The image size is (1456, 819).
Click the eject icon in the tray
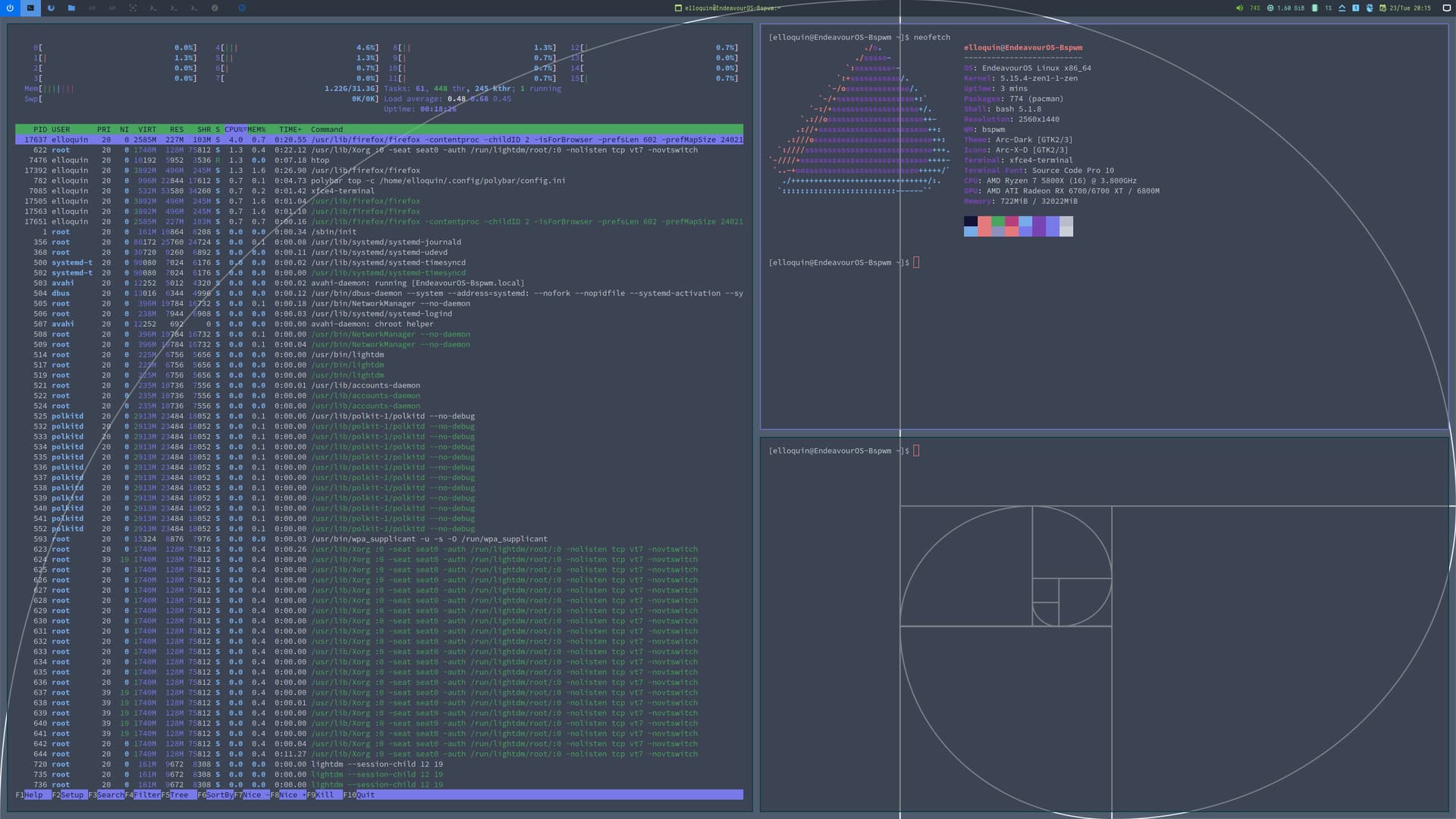pos(1342,8)
